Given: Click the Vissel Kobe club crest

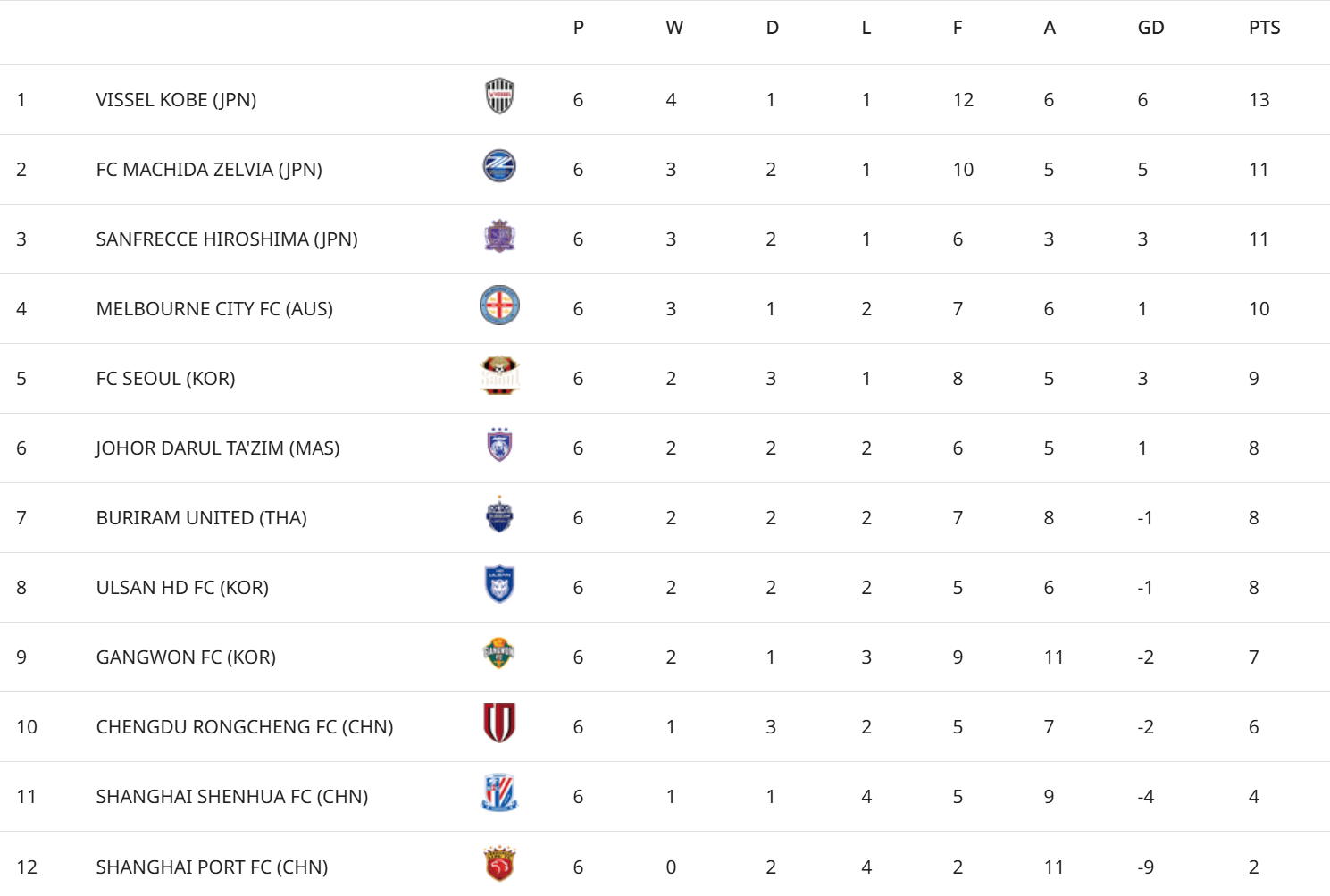Looking at the screenshot, I should 499,96.
